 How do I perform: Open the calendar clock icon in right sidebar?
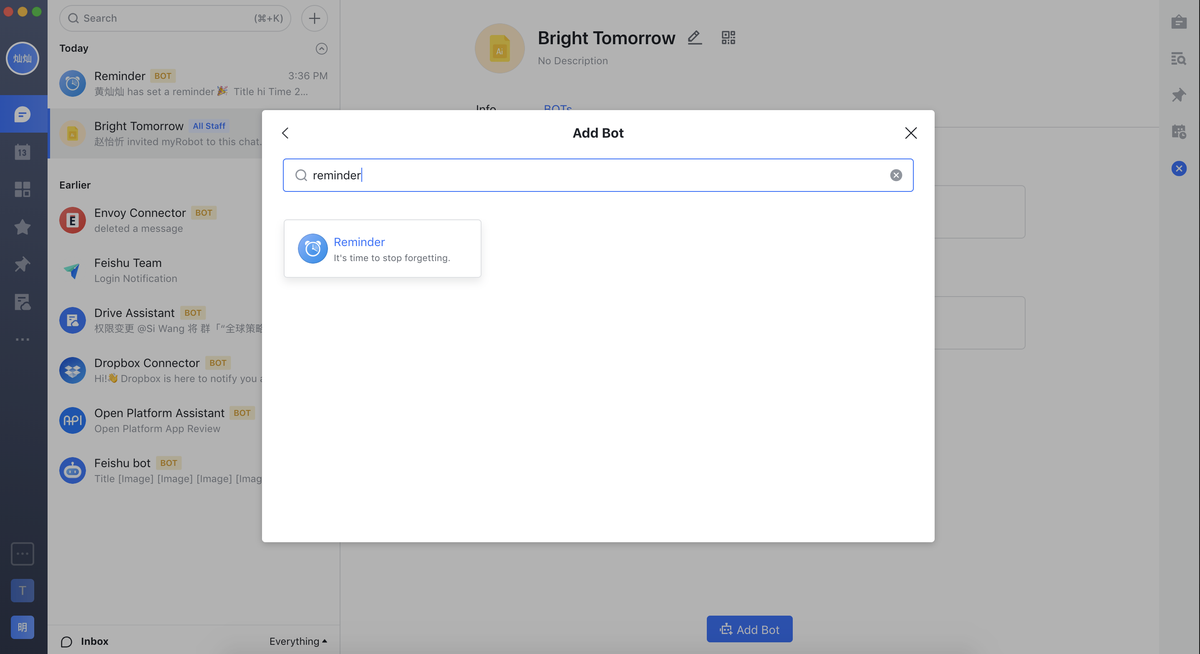pos(1179,132)
